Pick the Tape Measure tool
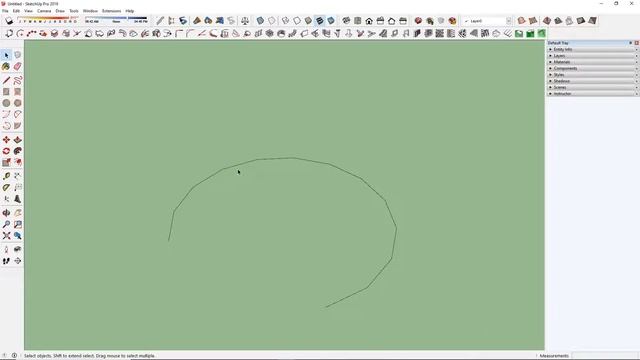Image resolution: width=640 pixels, height=360 pixels. [6, 176]
